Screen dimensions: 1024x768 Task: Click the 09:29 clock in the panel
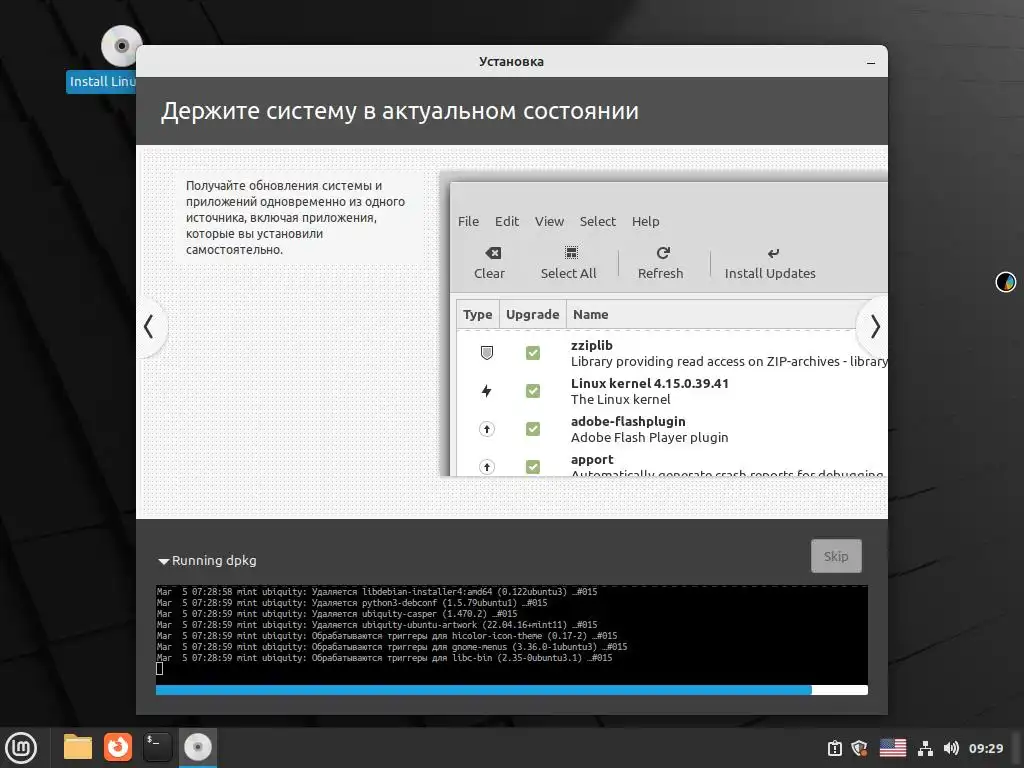tap(985, 749)
